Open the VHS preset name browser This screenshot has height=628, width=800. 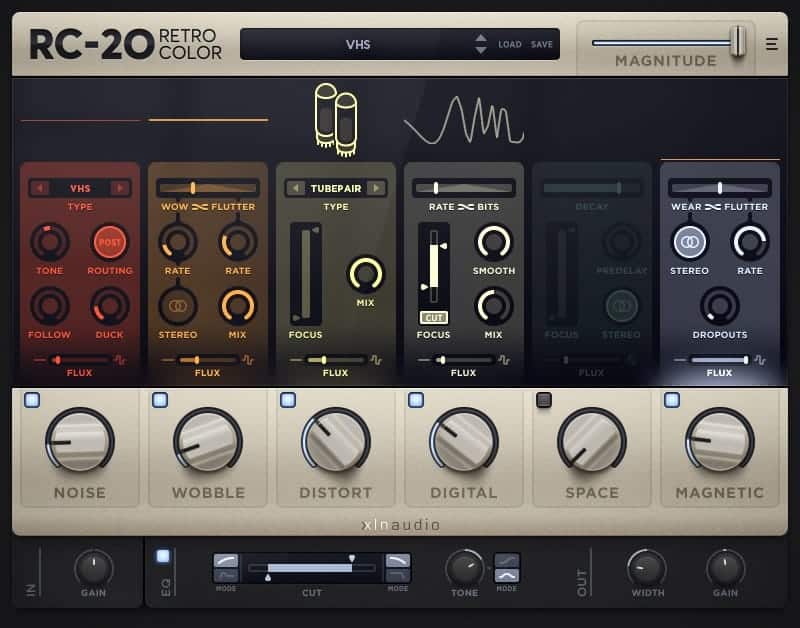click(358, 44)
